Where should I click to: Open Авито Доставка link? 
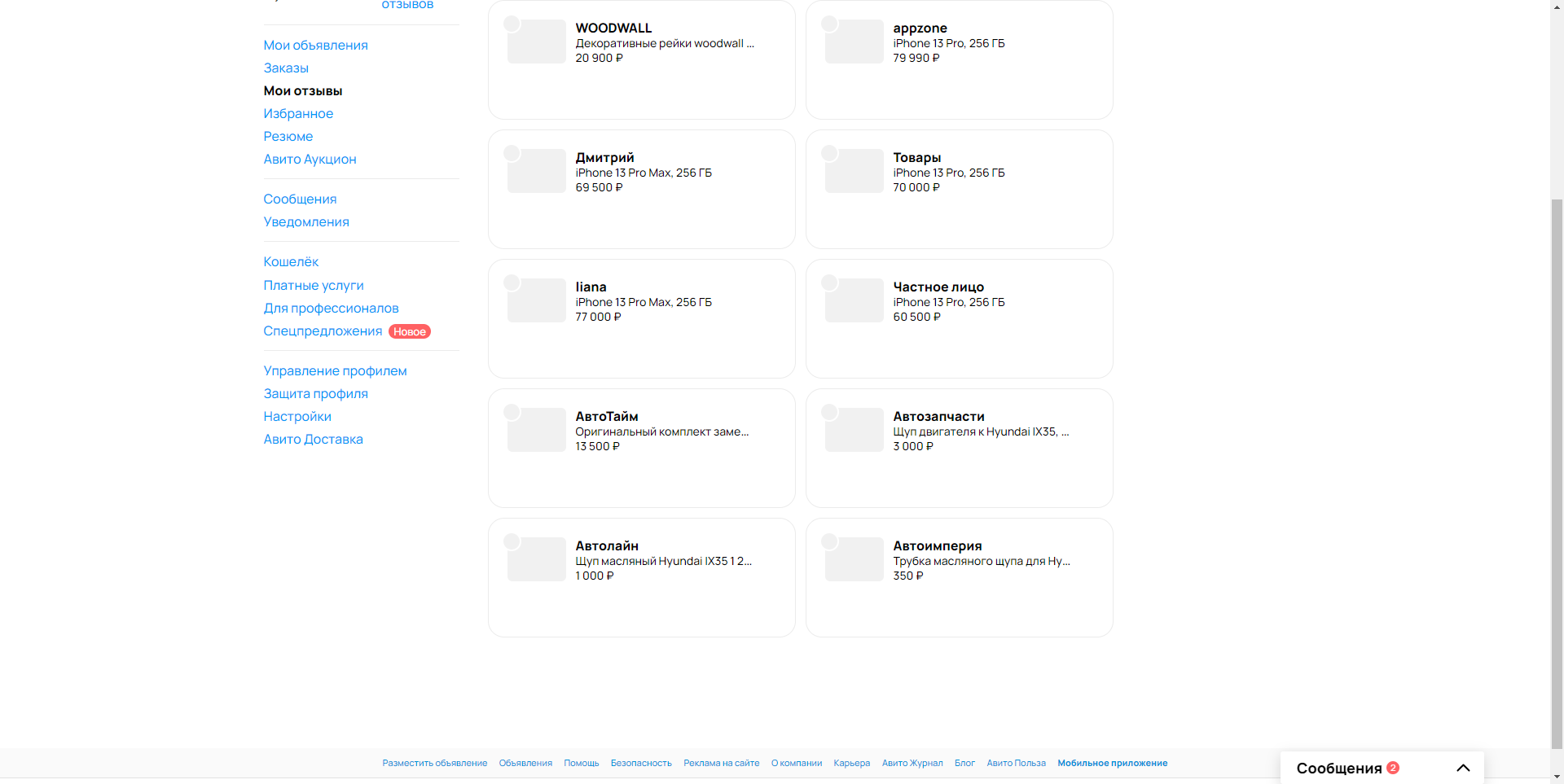(x=313, y=439)
